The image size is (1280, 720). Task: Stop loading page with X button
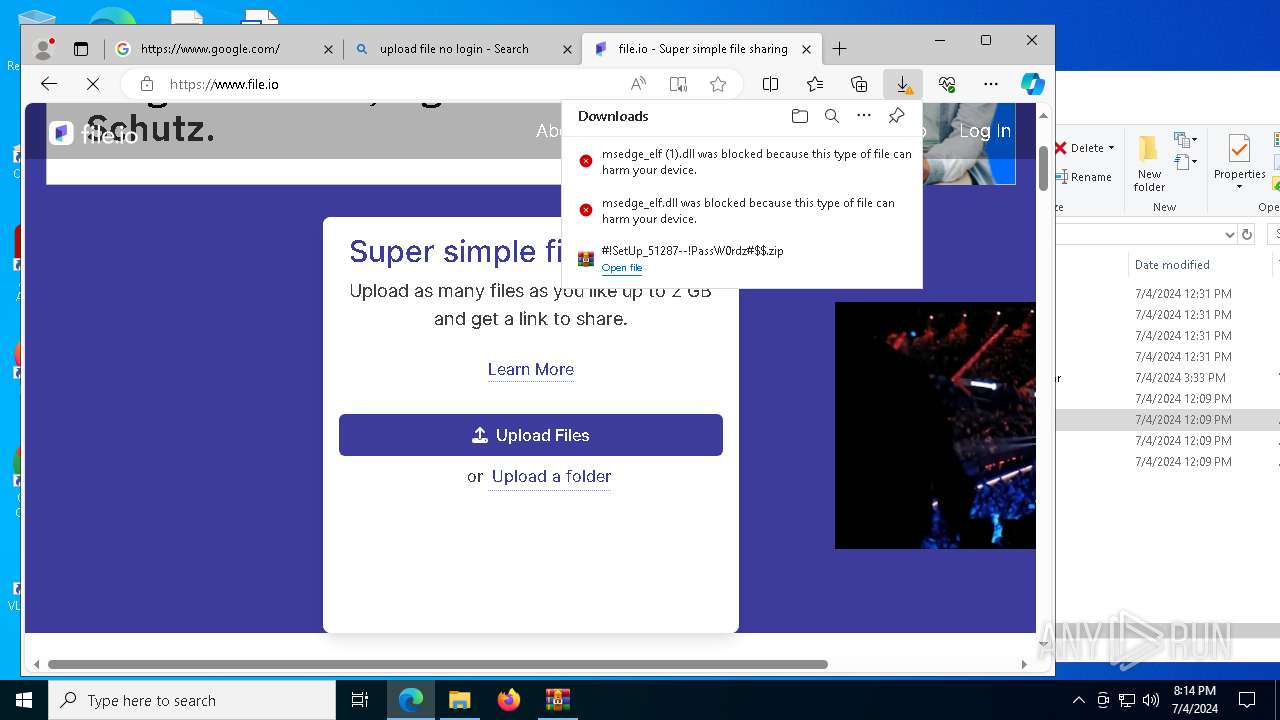coord(93,84)
